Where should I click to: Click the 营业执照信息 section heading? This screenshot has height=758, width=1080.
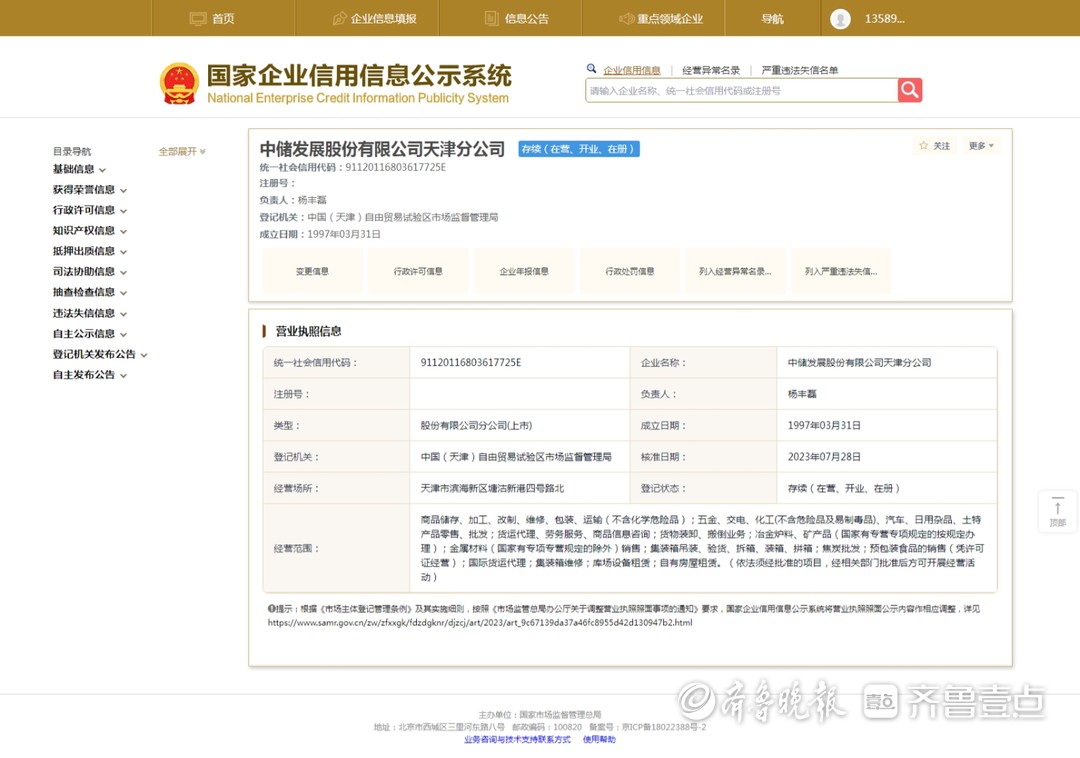(308, 331)
